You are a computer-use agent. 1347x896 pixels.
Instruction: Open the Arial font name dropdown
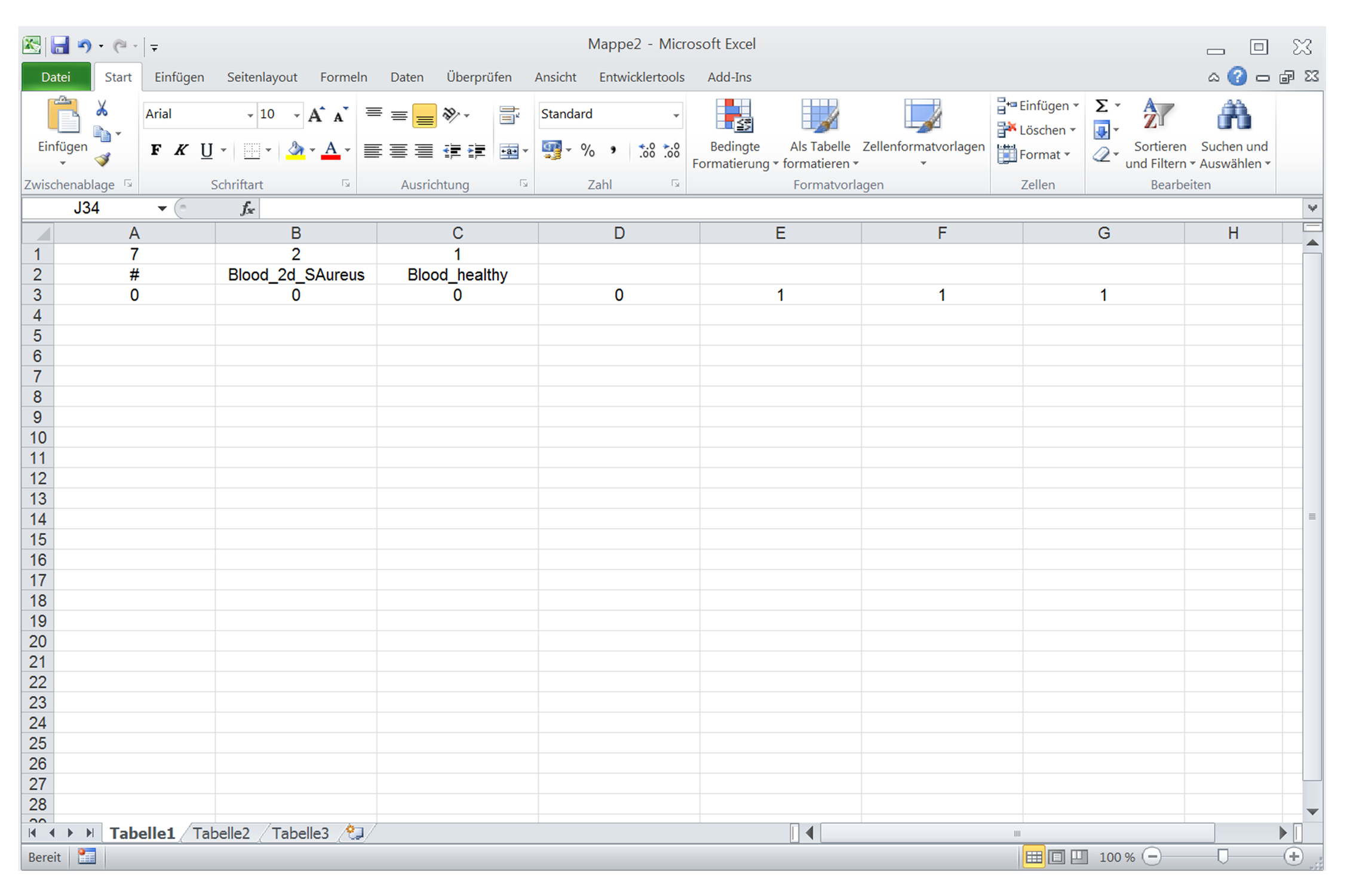(250, 115)
